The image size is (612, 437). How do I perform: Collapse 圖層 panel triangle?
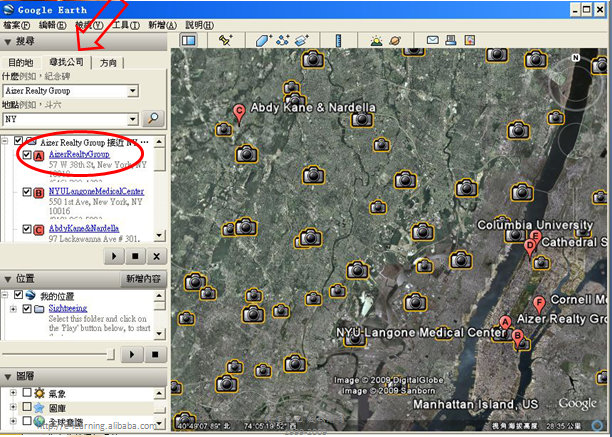tap(7, 377)
